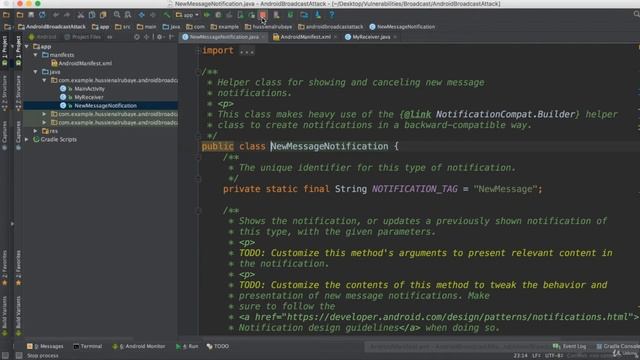Toggle the Build Variants side panel

coord(18,316)
